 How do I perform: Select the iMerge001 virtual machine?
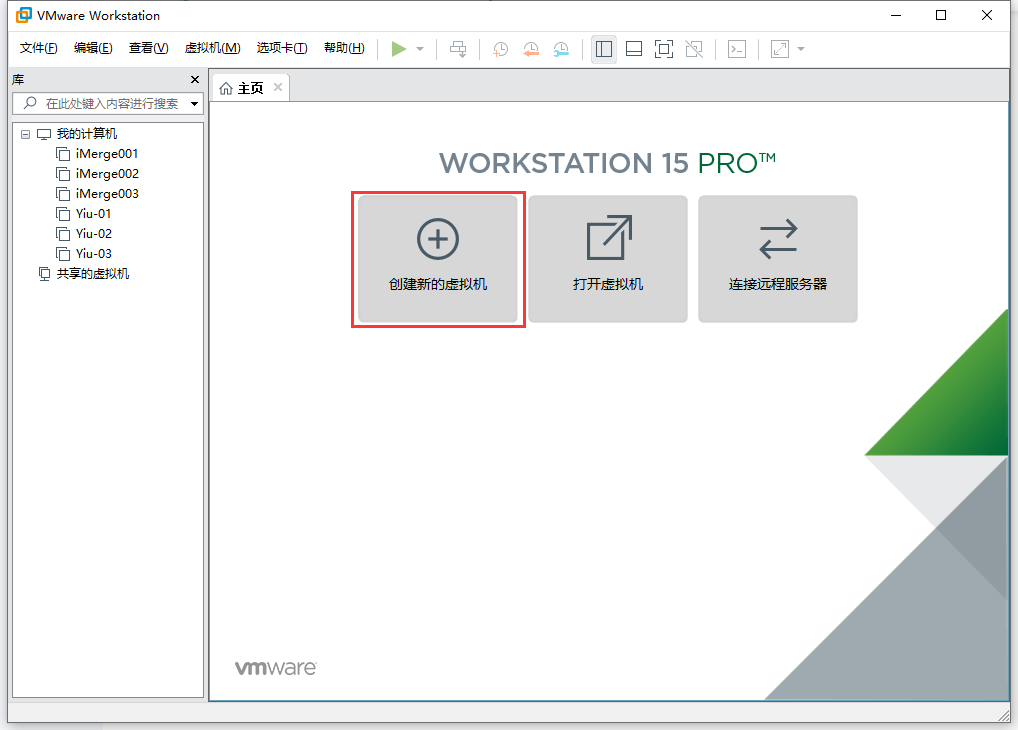tap(106, 154)
